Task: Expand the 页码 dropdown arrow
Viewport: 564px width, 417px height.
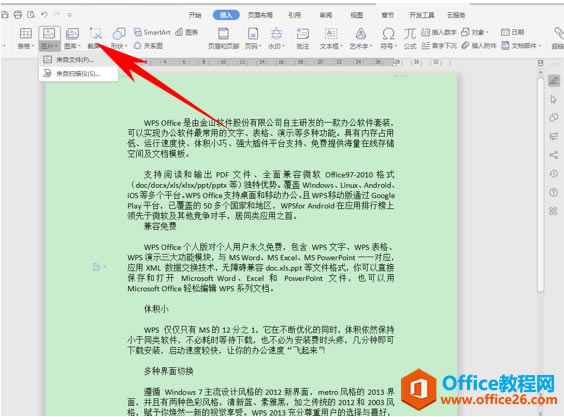Action: [260, 46]
